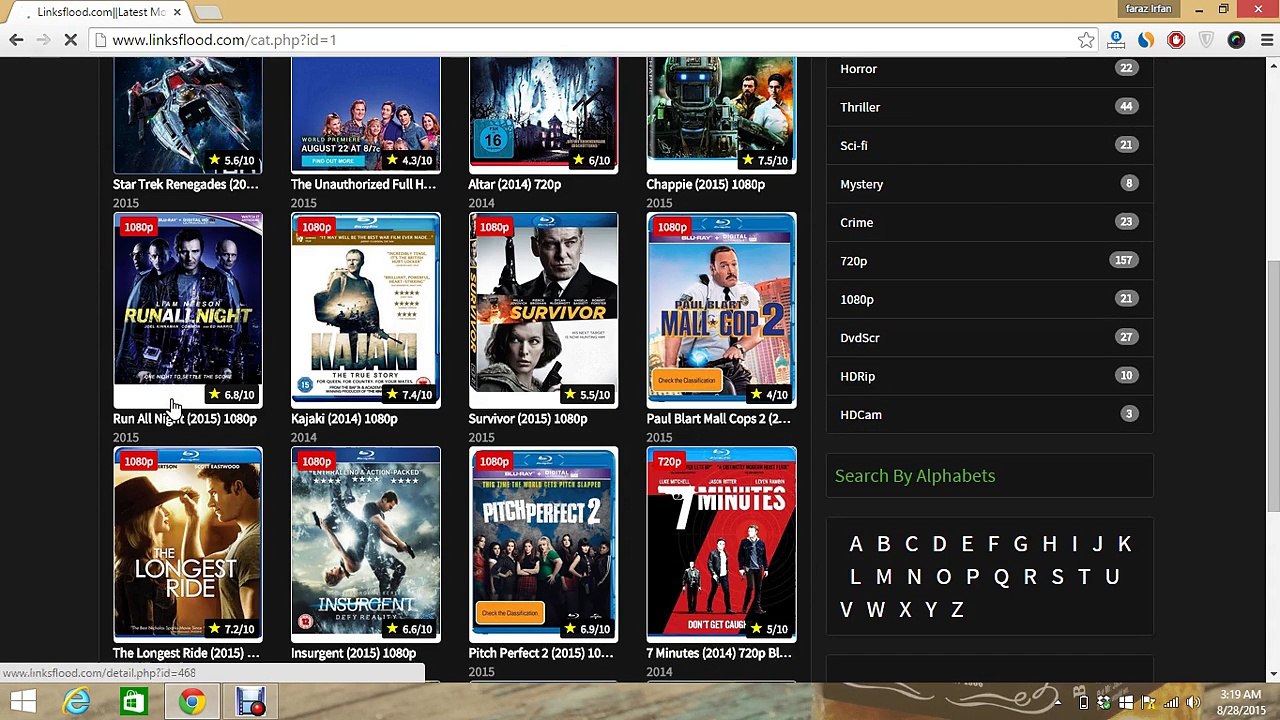The height and width of the screenshot is (720, 1280).
Task: Click The Unauthorized Full H... title link
Action: pos(363,184)
